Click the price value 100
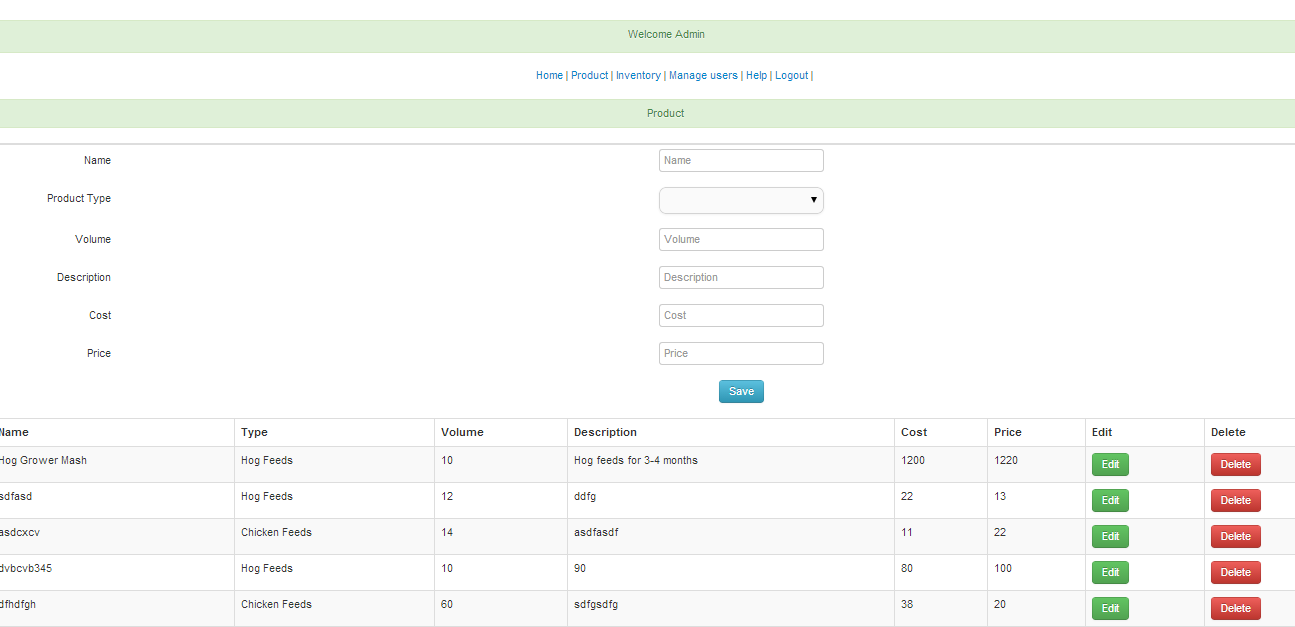1295x627 pixels. [1003, 568]
